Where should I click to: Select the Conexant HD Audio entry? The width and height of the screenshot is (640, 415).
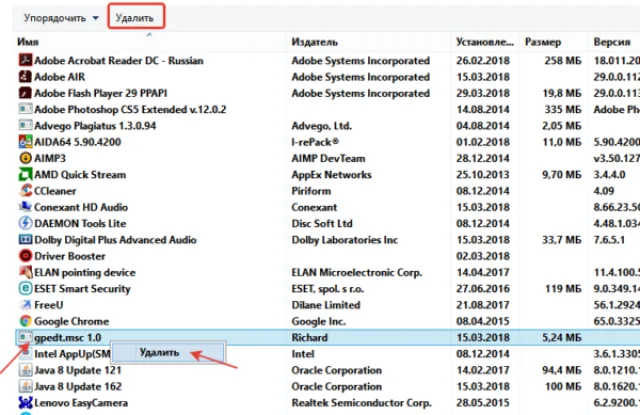pyautogui.click(x=81, y=207)
